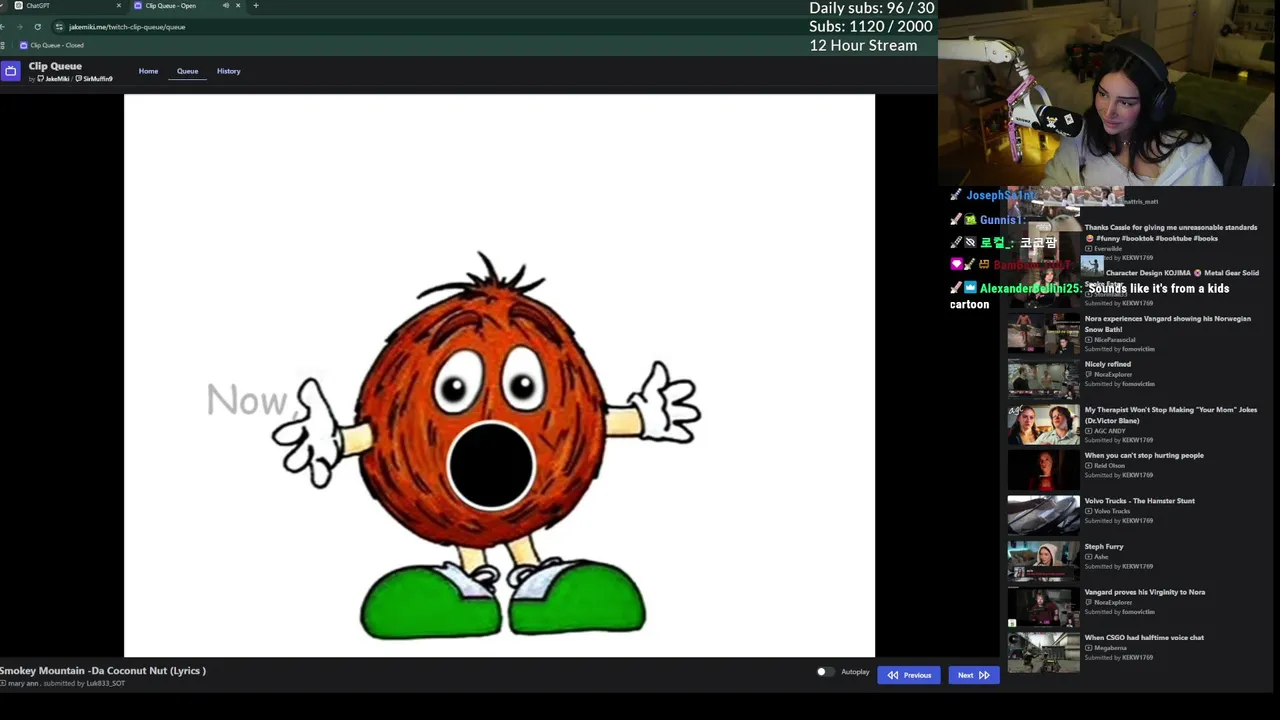Mute the Clip Queue tab's speaker icon
This screenshot has height=720, width=1280.
click(225, 6)
